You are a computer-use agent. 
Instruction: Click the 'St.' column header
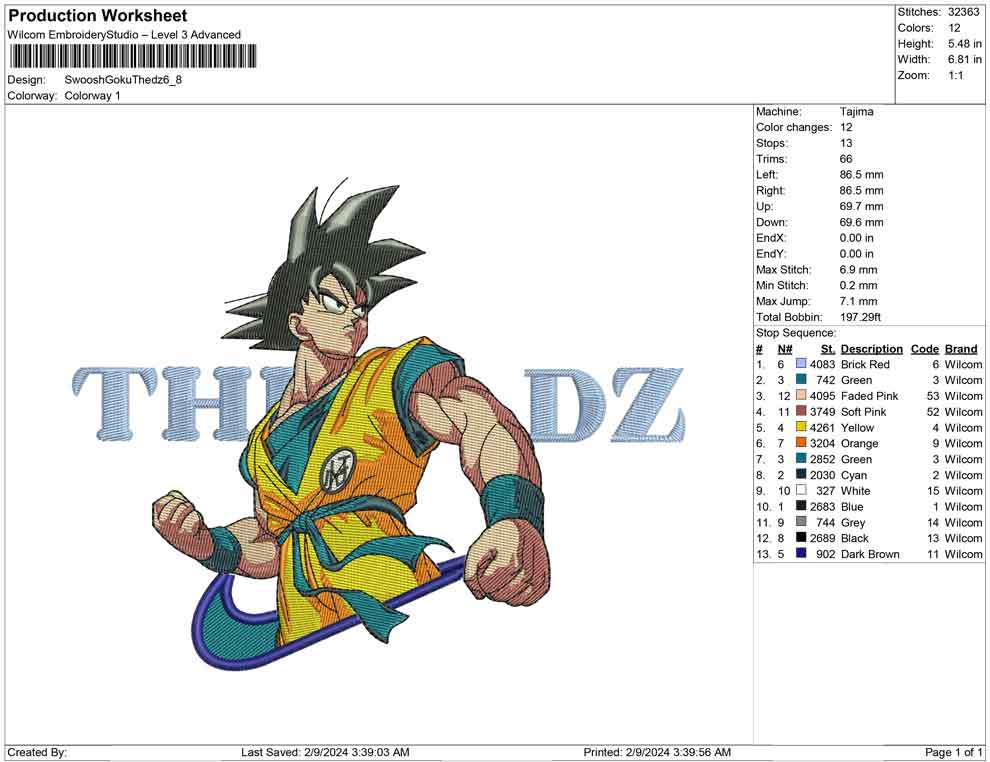828,348
